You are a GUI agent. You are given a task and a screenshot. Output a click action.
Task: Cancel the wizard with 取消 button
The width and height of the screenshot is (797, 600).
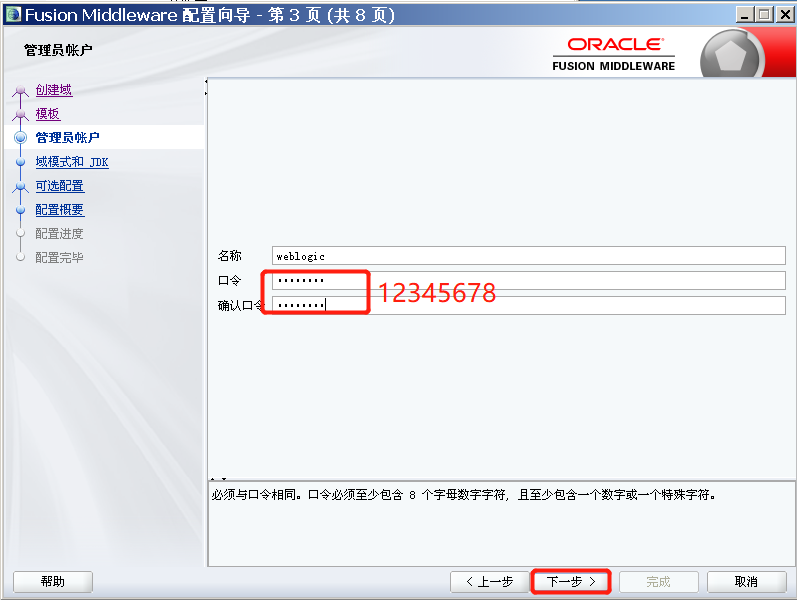pos(746,582)
